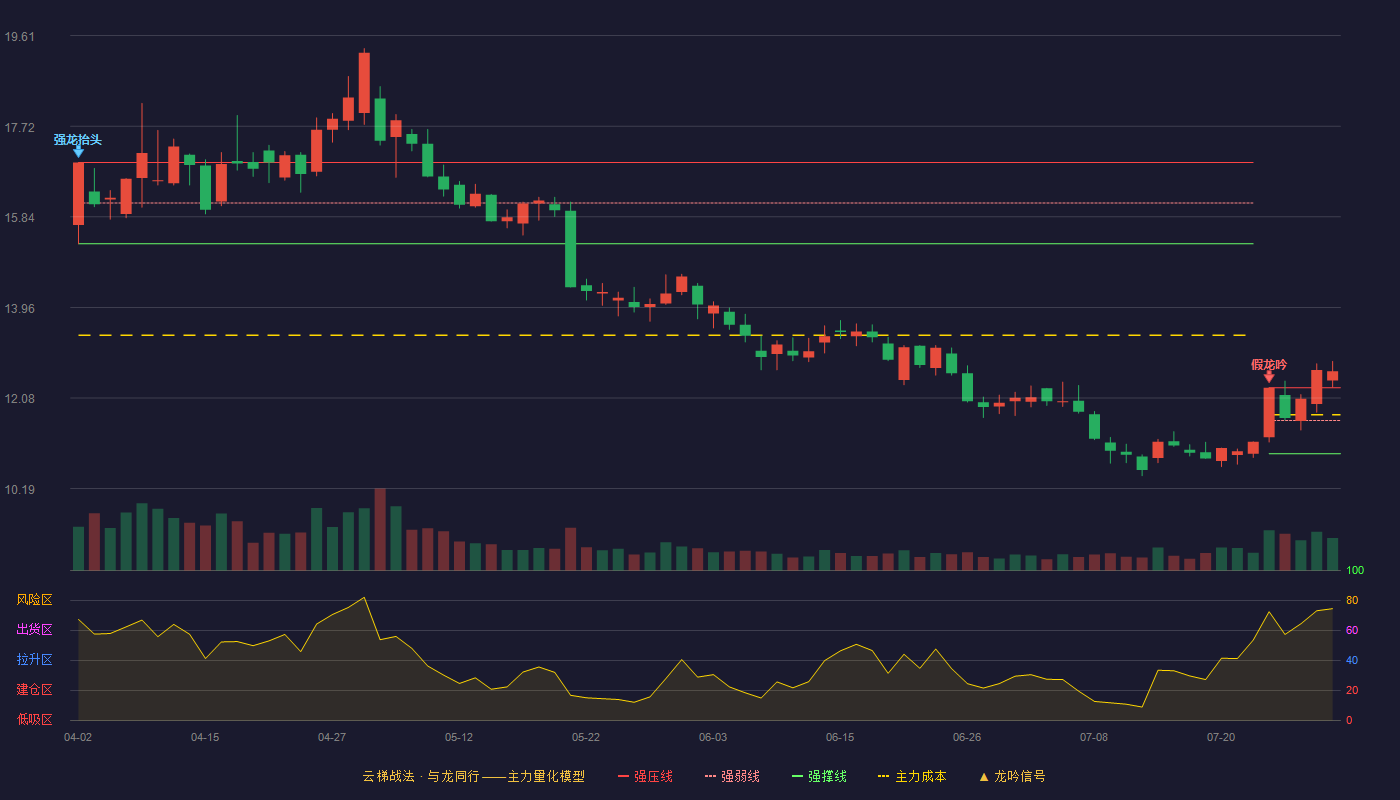Toggle the 强压线 legend entry
This screenshot has height=800, width=1400.
pyautogui.click(x=645, y=777)
